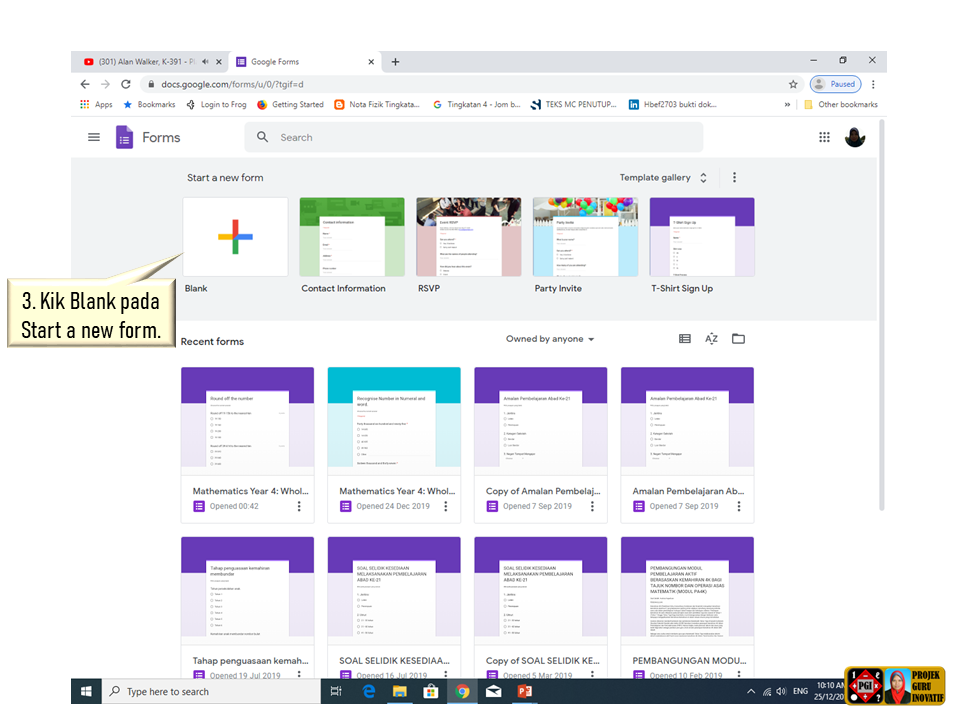Show hidden system tray icons
Viewport: 960px width, 720px height.
[x=751, y=691]
